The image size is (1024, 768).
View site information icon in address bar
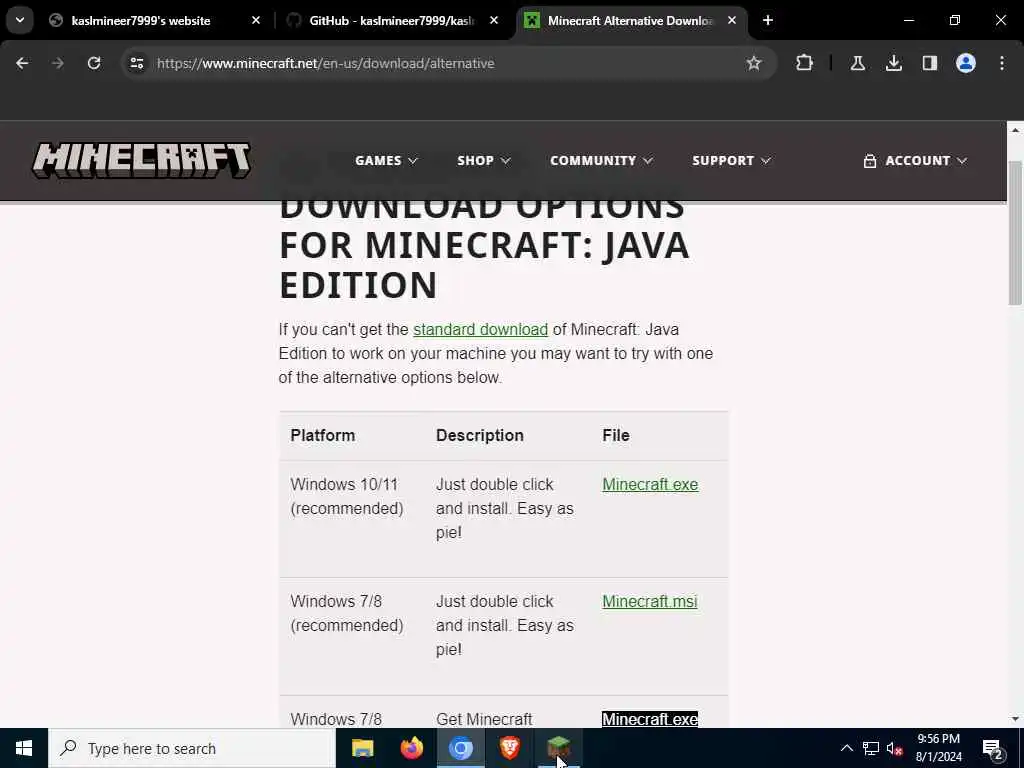[136, 63]
